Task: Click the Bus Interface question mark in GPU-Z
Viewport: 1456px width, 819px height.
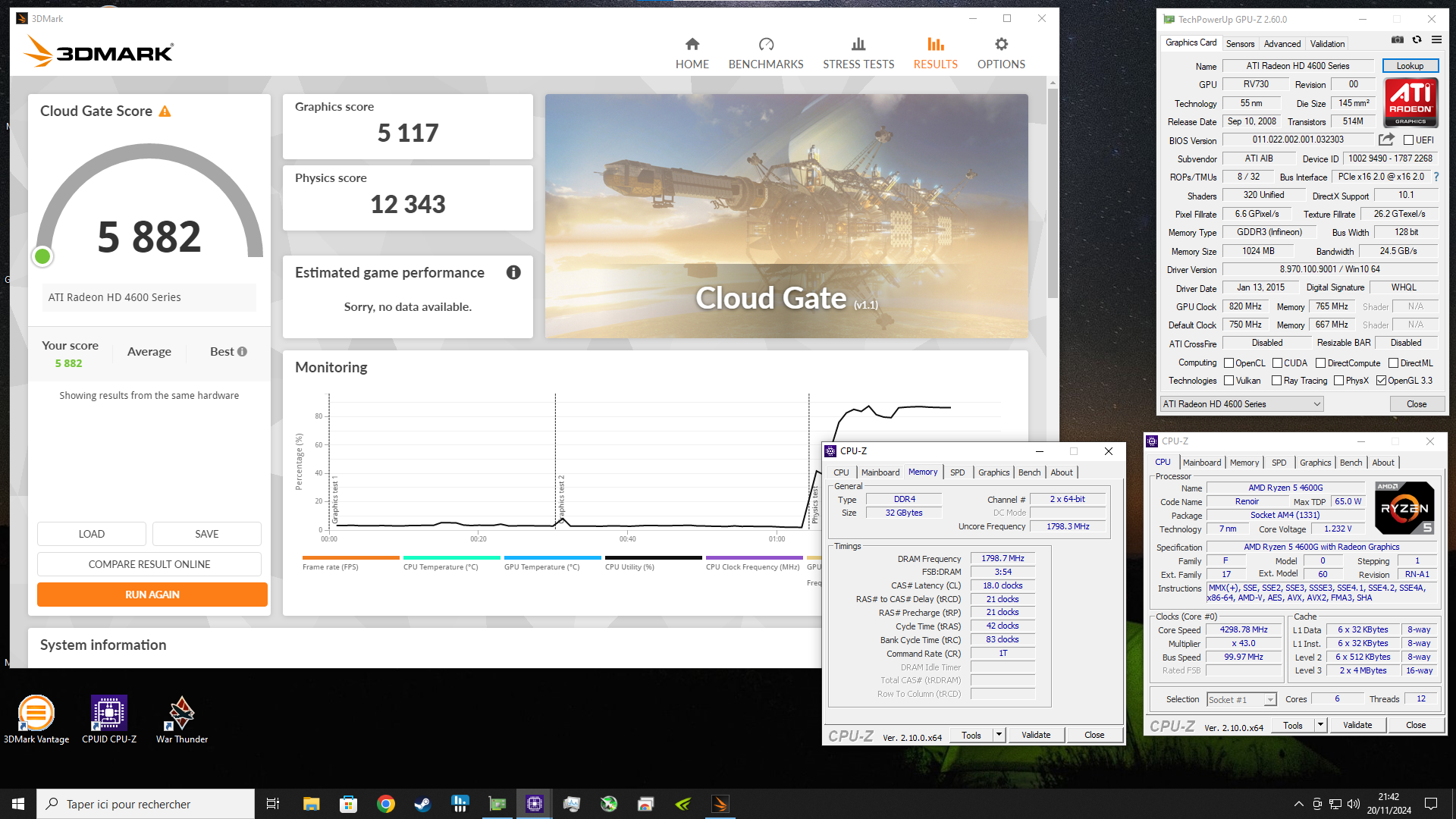Action: 1436,177
